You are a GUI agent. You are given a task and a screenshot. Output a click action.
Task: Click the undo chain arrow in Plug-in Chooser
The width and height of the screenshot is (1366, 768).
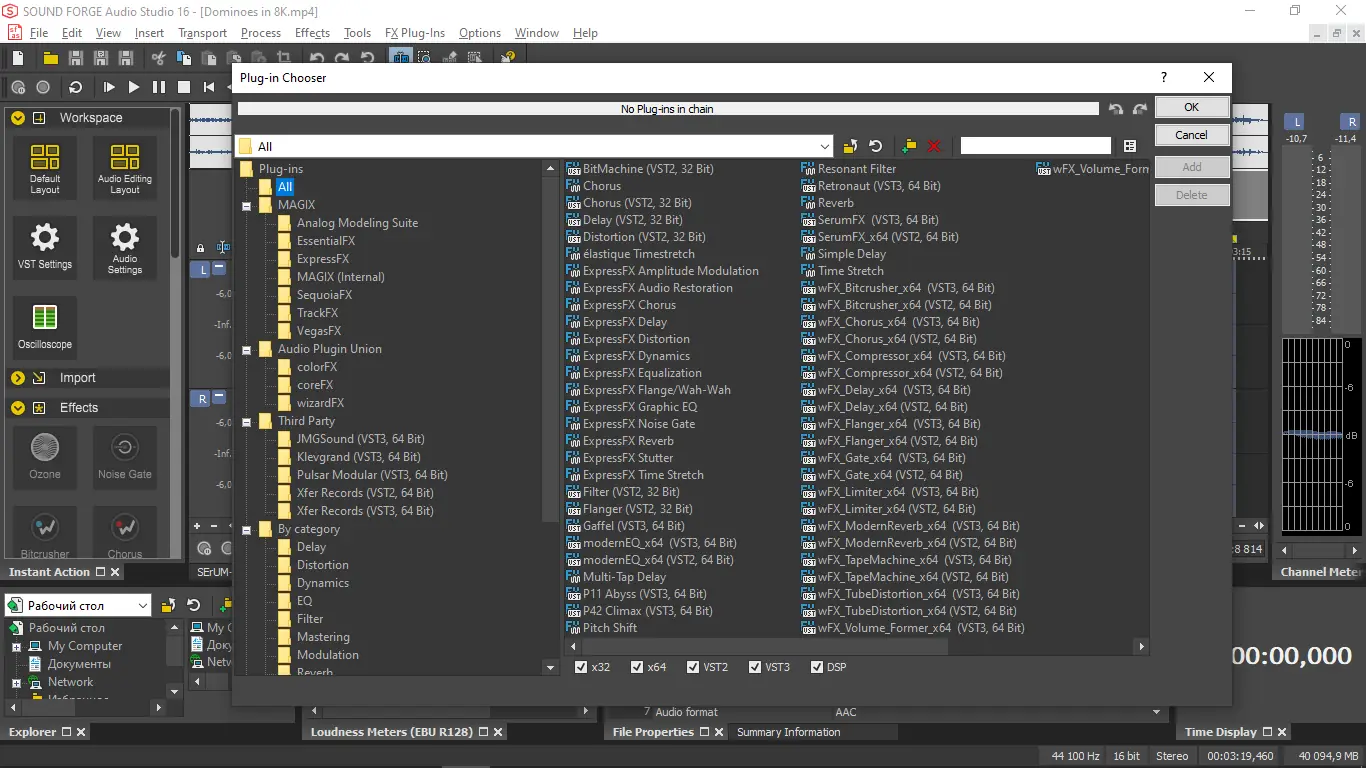tap(1116, 109)
